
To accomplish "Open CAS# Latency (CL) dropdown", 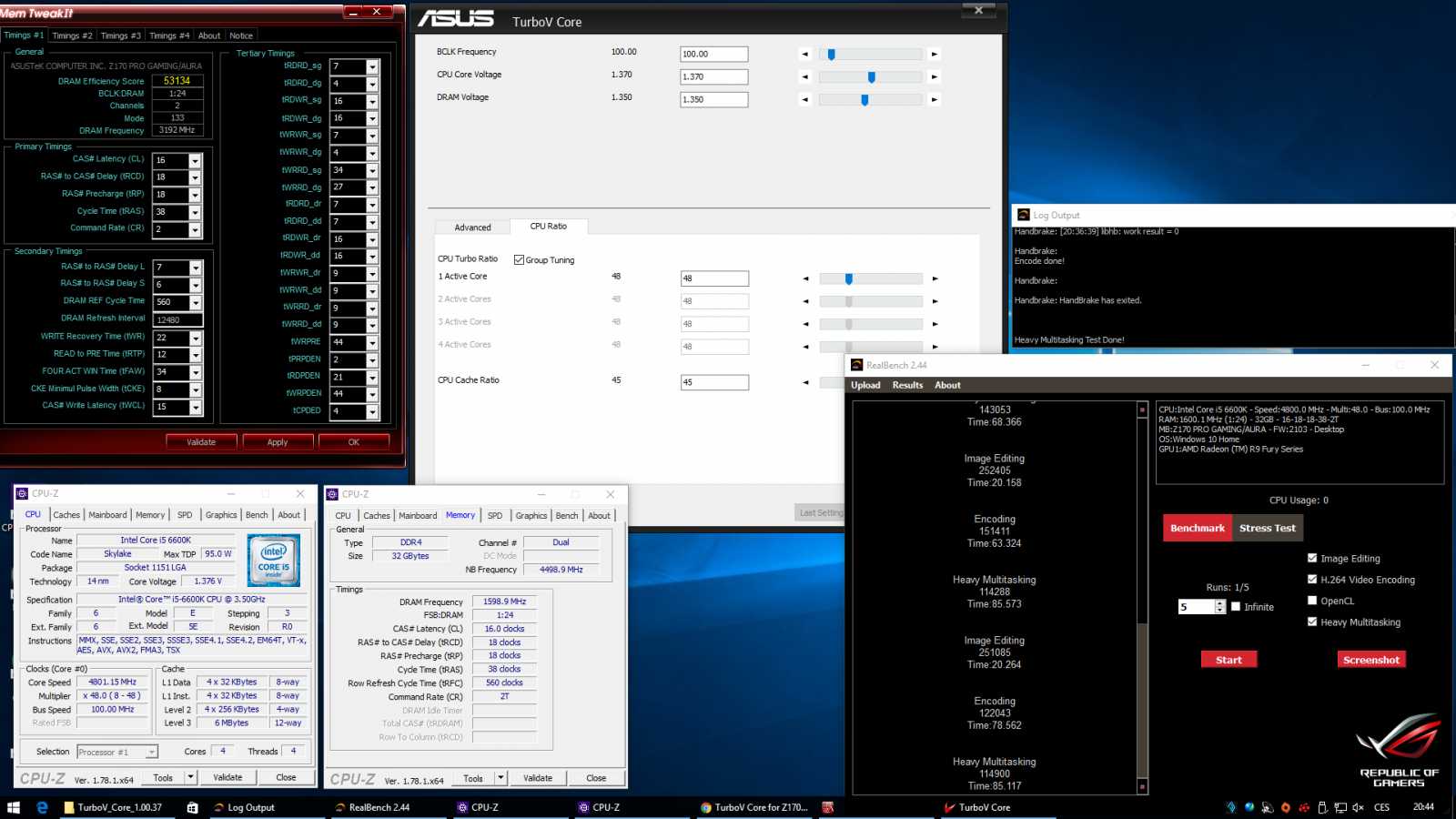I will pyautogui.click(x=195, y=160).
